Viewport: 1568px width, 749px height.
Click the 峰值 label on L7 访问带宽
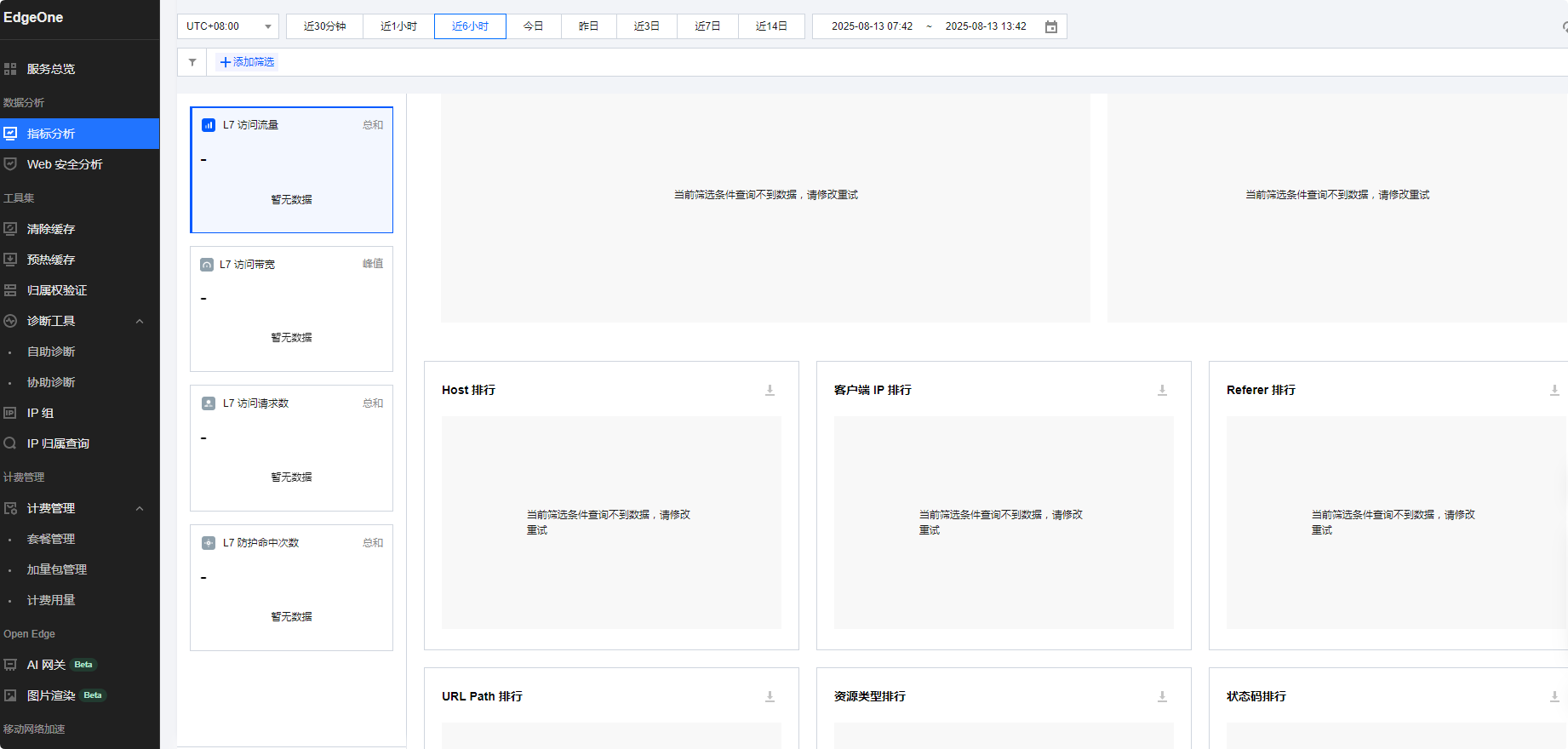click(373, 264)
